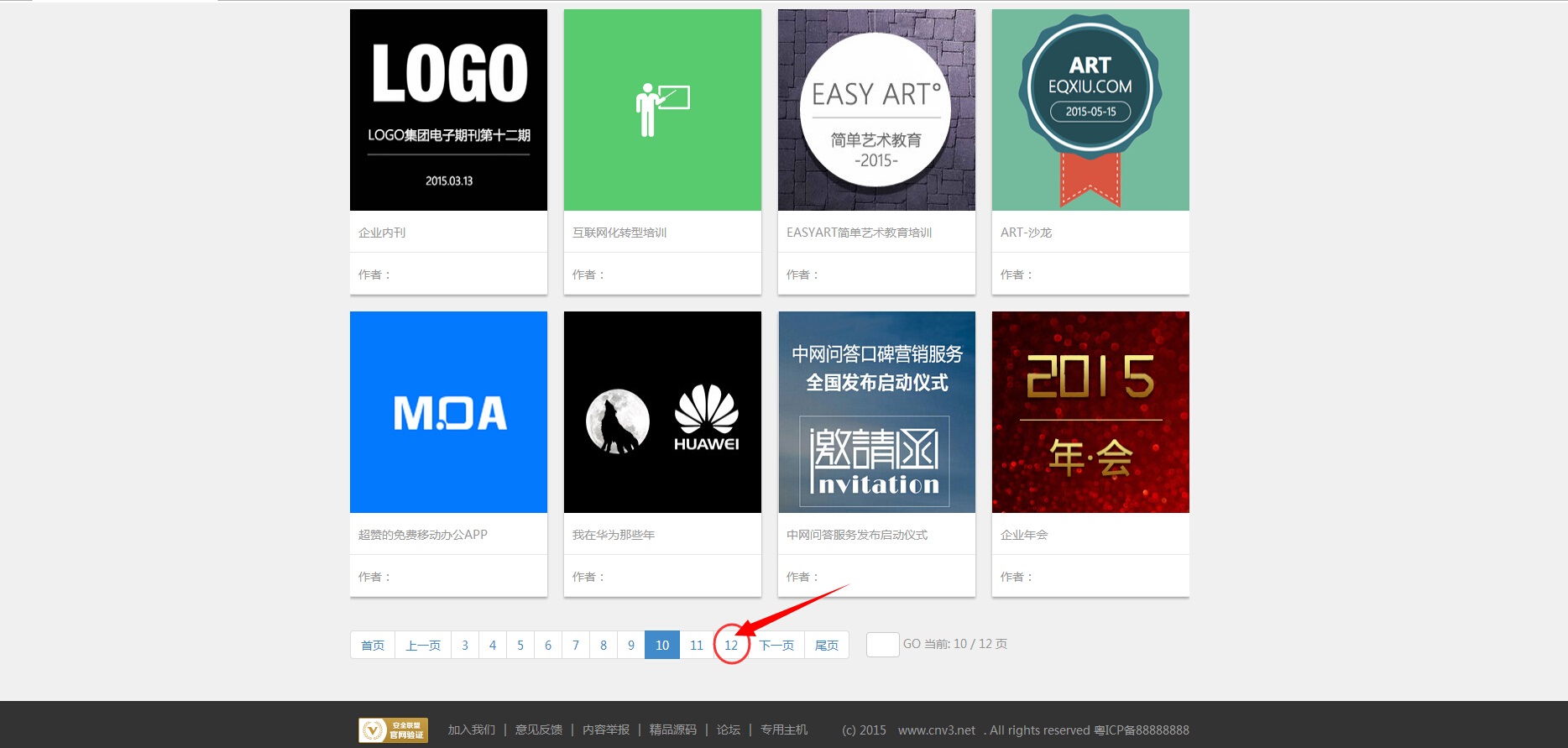Screen dimensions: 1568x748
Task: Open the 精品源码 footer link
Action: pos(673,730)
